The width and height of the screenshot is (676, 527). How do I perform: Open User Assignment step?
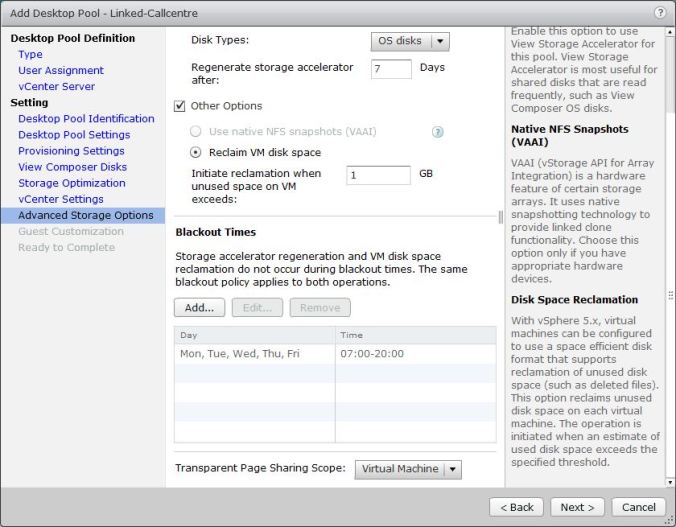click(x=60, y=70)
